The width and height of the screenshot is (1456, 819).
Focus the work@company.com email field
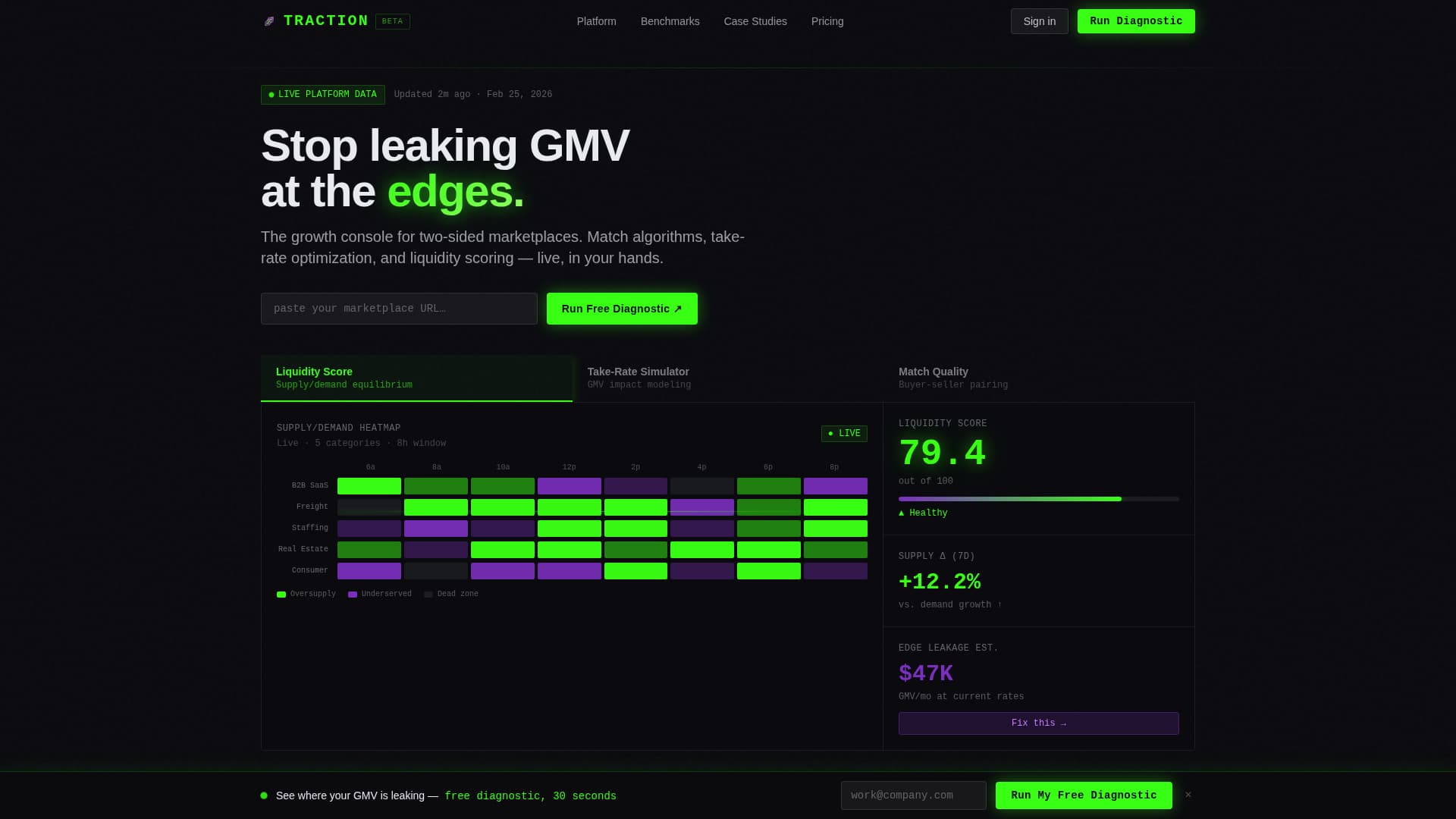(914, 795)
